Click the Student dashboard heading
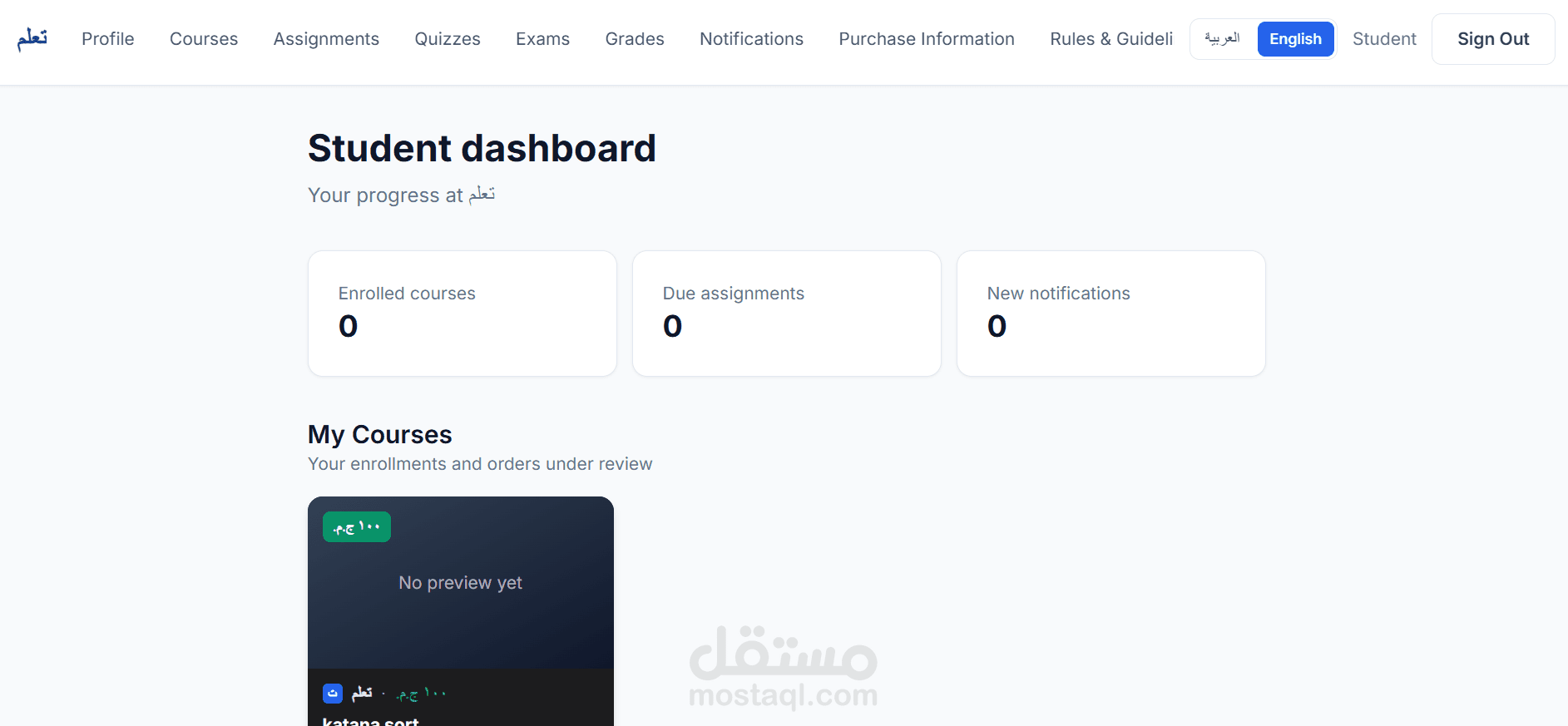Viewport: 1568px width, 726px height. [x=482, y=149]
